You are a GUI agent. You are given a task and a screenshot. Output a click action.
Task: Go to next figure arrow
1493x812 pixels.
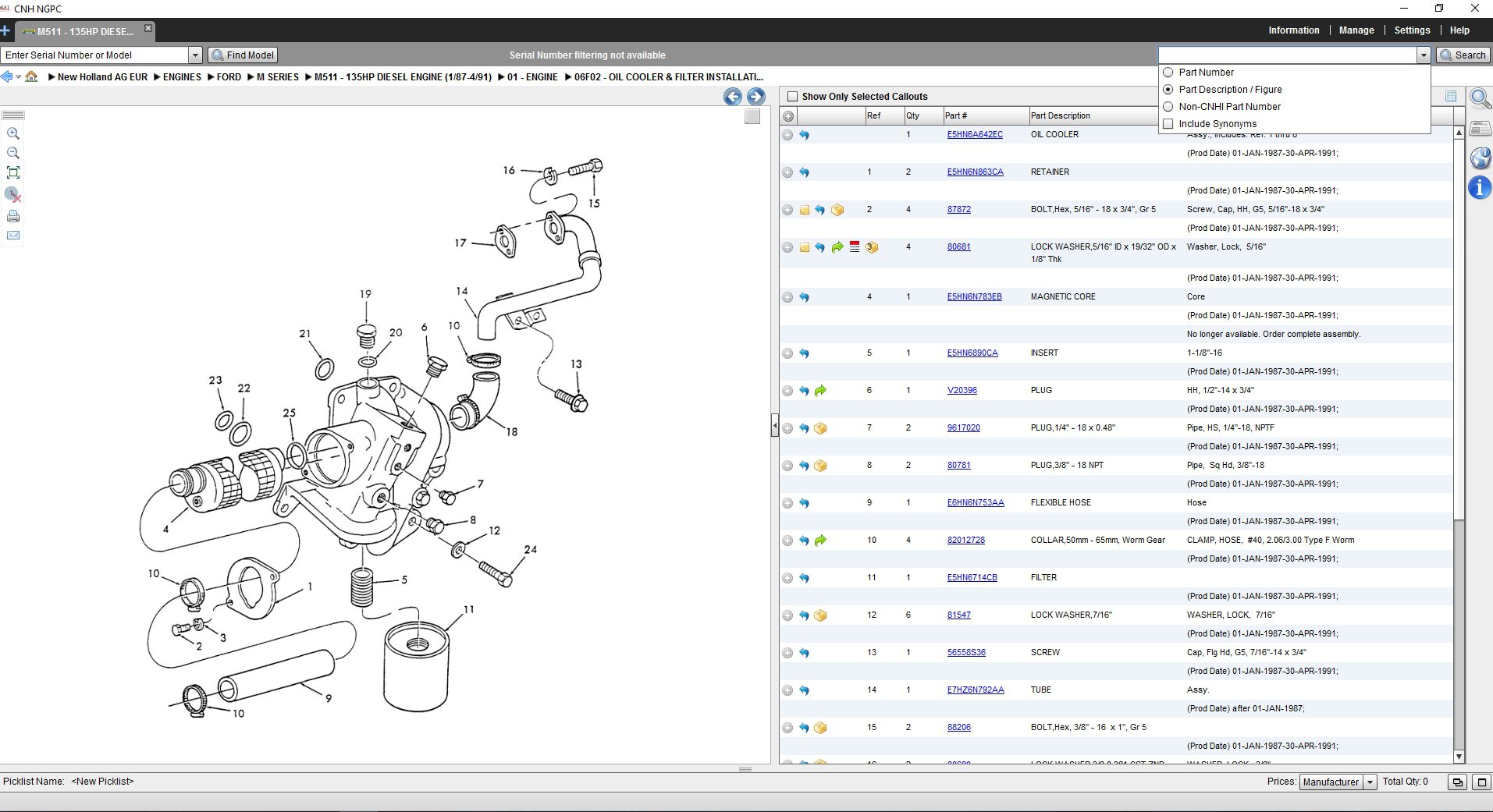tap(756, 97)
